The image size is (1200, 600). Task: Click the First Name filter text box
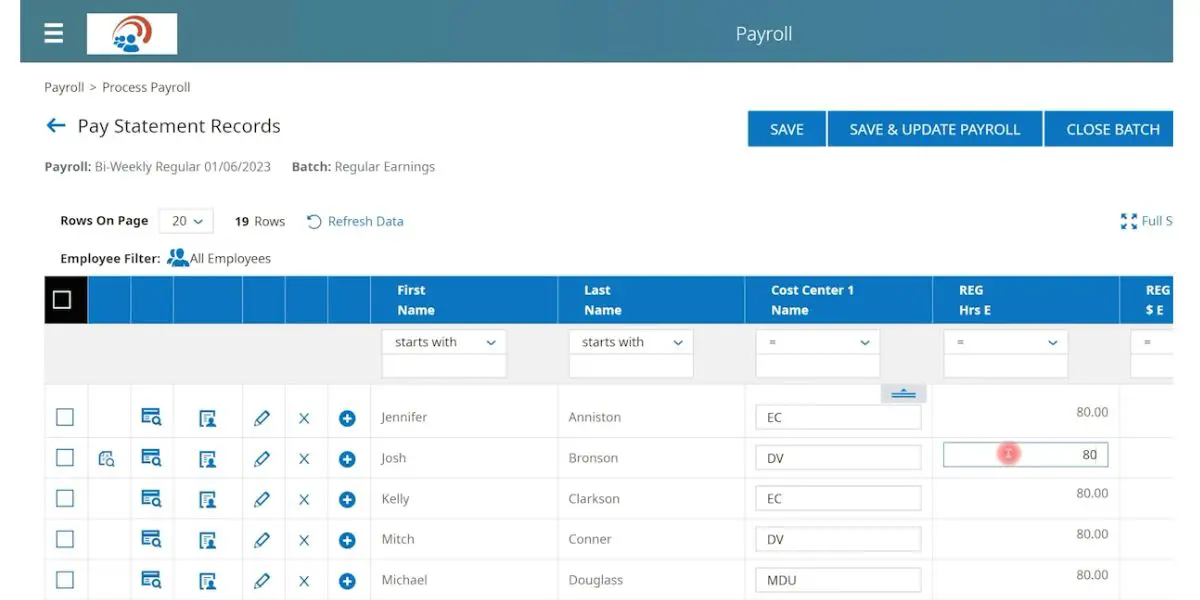pyautogui.click(x=444, y=367)
